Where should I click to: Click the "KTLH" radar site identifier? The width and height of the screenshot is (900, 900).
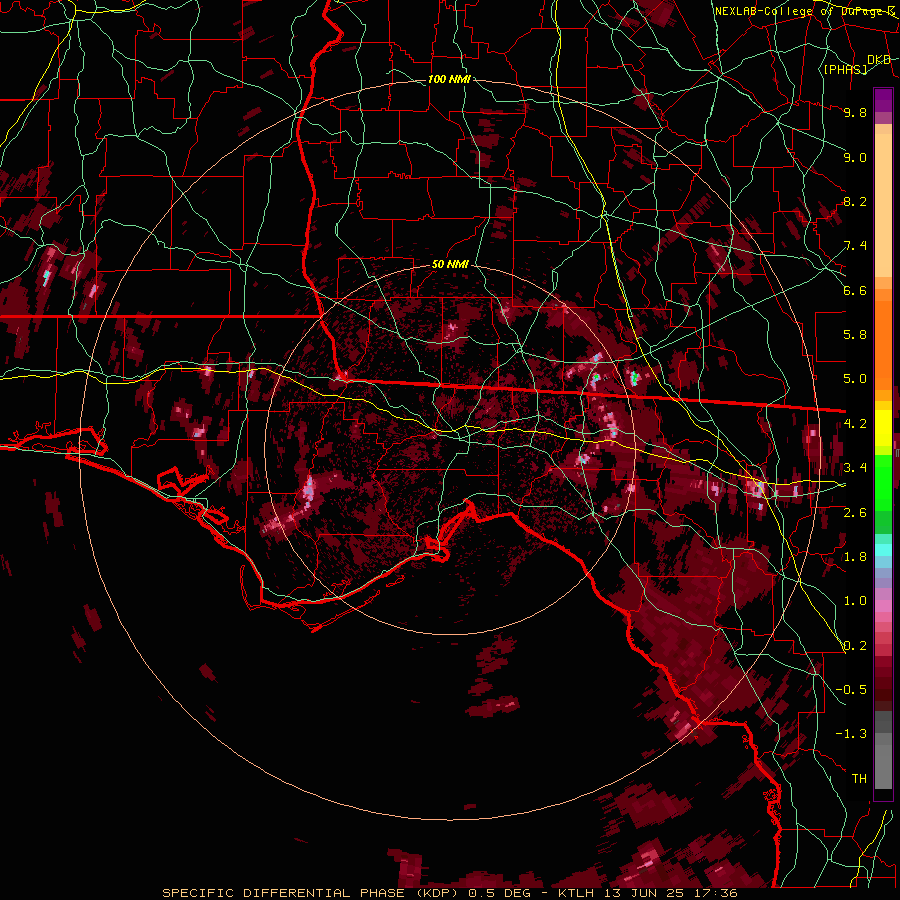point(577,893)
